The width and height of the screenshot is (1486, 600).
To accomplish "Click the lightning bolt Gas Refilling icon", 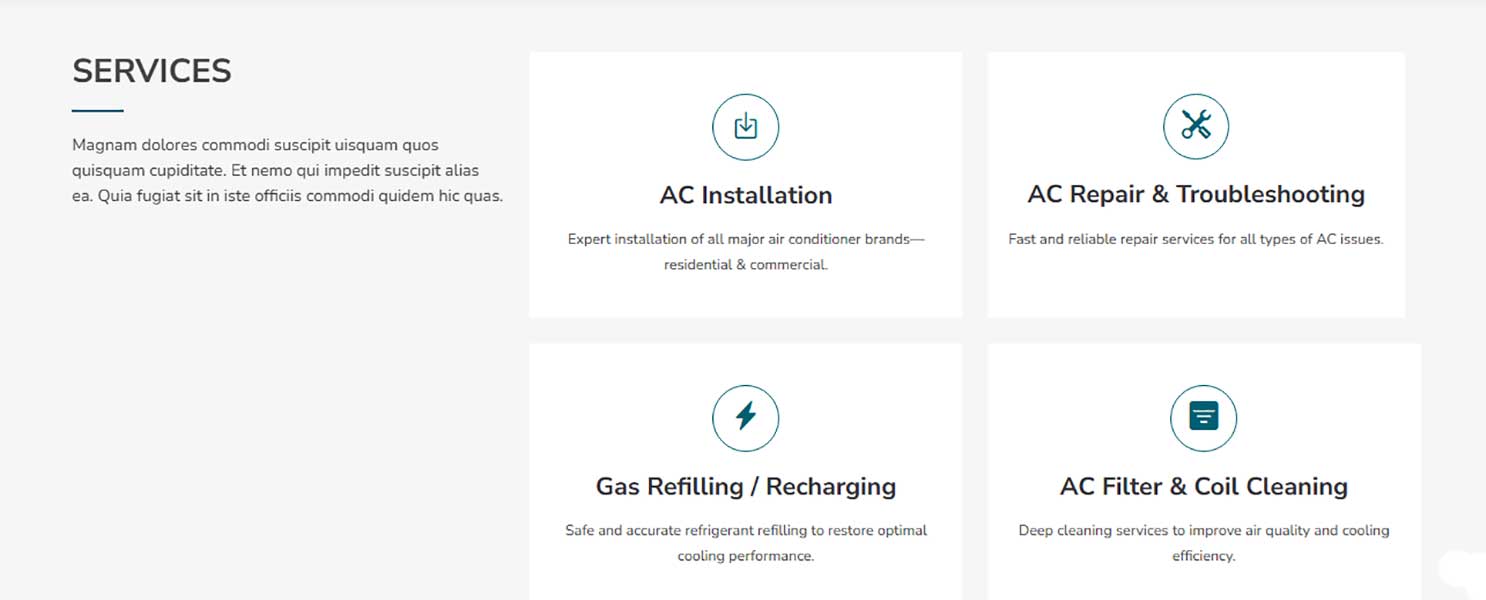I will click(745, 417).
